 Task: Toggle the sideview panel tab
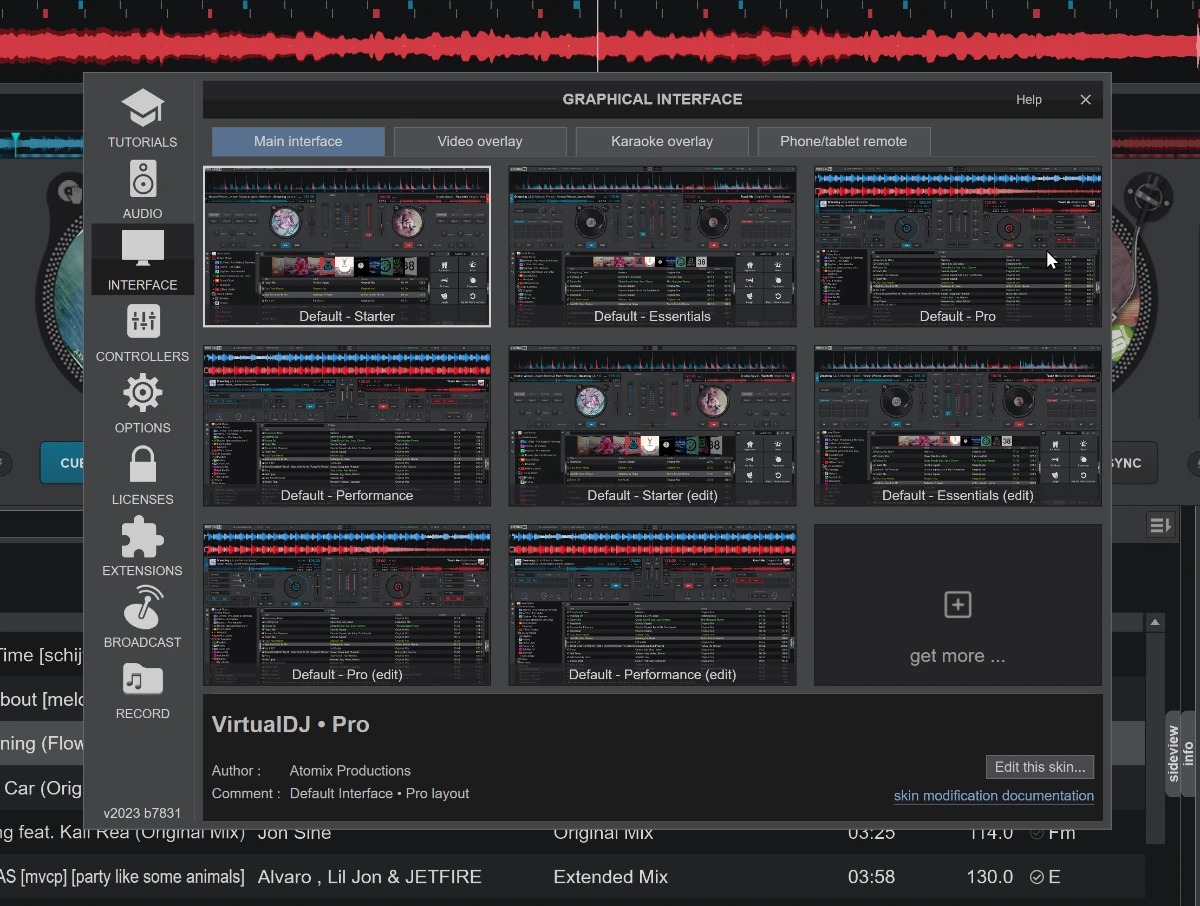pyautogui.click(x=1173, y=752)
